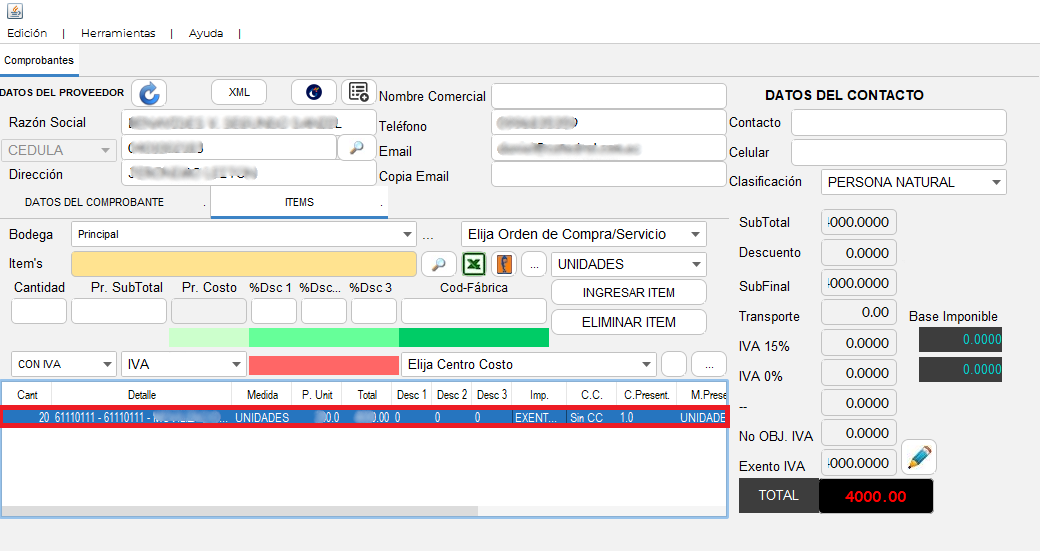This screenshot has height=551, width=1040.
Task: Click the Detalle column header
Action: (x=141, y=395)
